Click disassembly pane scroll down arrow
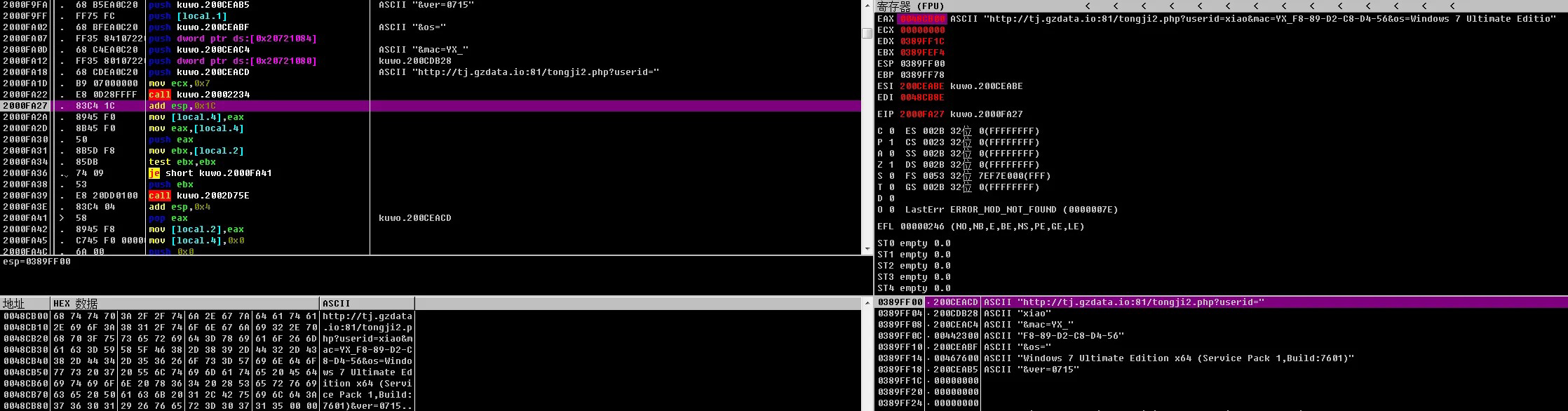 867,250
